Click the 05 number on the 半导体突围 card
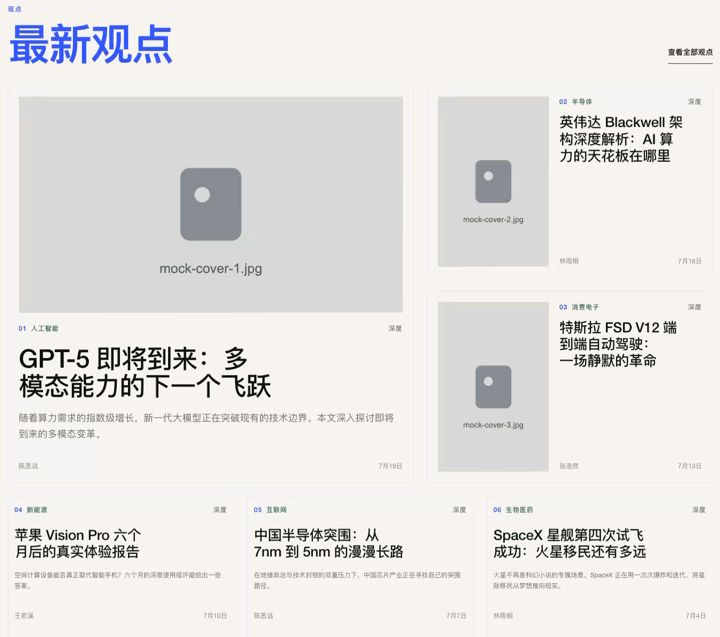720x637 pixels. point(258,510)
